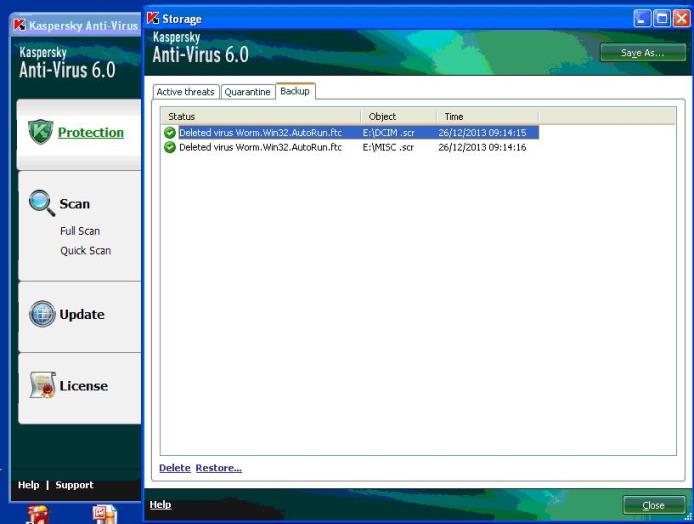This screenshot has width=694, height=524.
Task: Open Help in the main Kaspersky window
Action: pos(29,485)
